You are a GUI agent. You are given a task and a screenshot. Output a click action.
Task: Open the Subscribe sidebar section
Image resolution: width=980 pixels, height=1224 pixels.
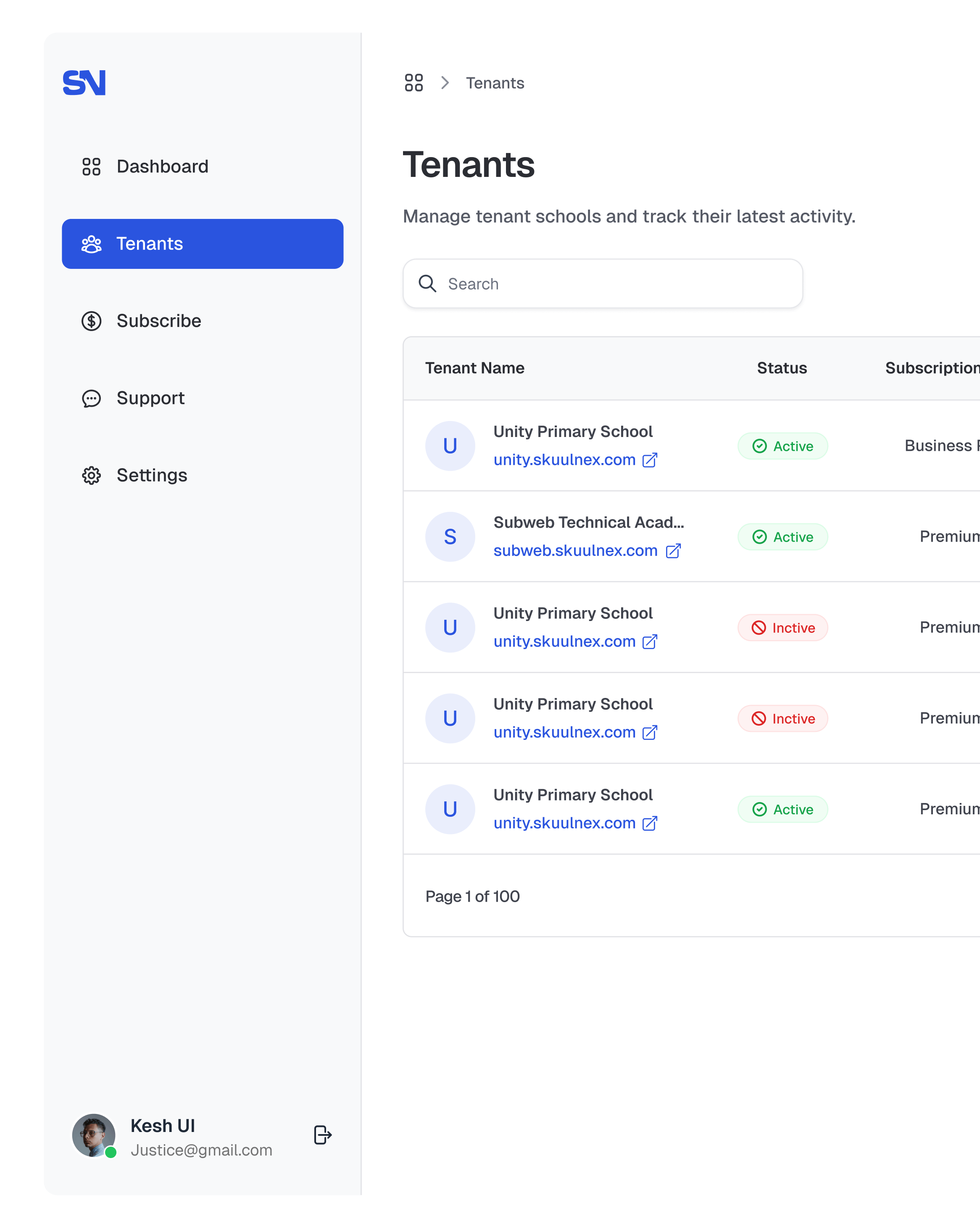pyautogui.click(x=158, y=321)
